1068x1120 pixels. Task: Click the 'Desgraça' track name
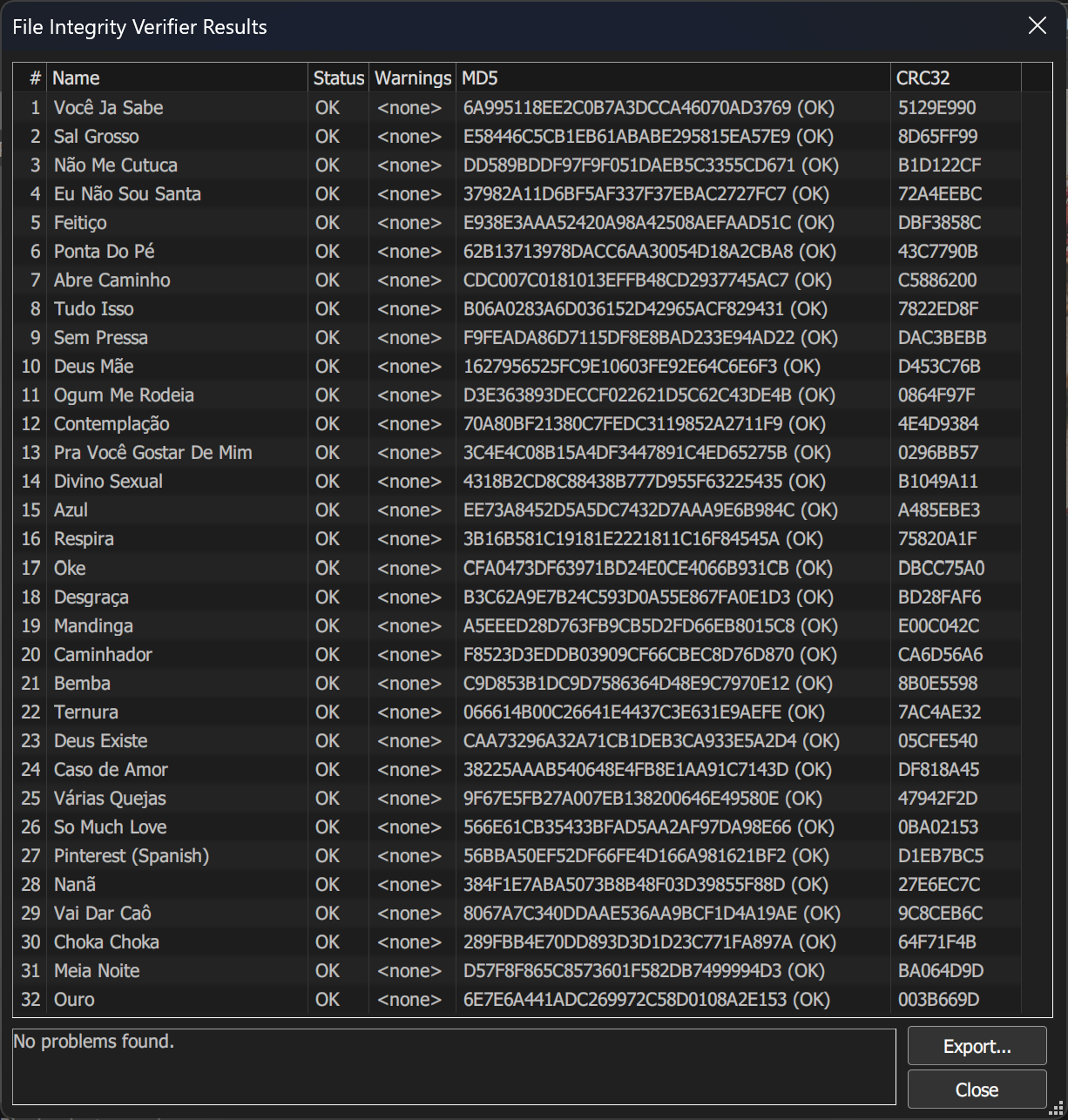pyautogui.click(x=91, y=597)
